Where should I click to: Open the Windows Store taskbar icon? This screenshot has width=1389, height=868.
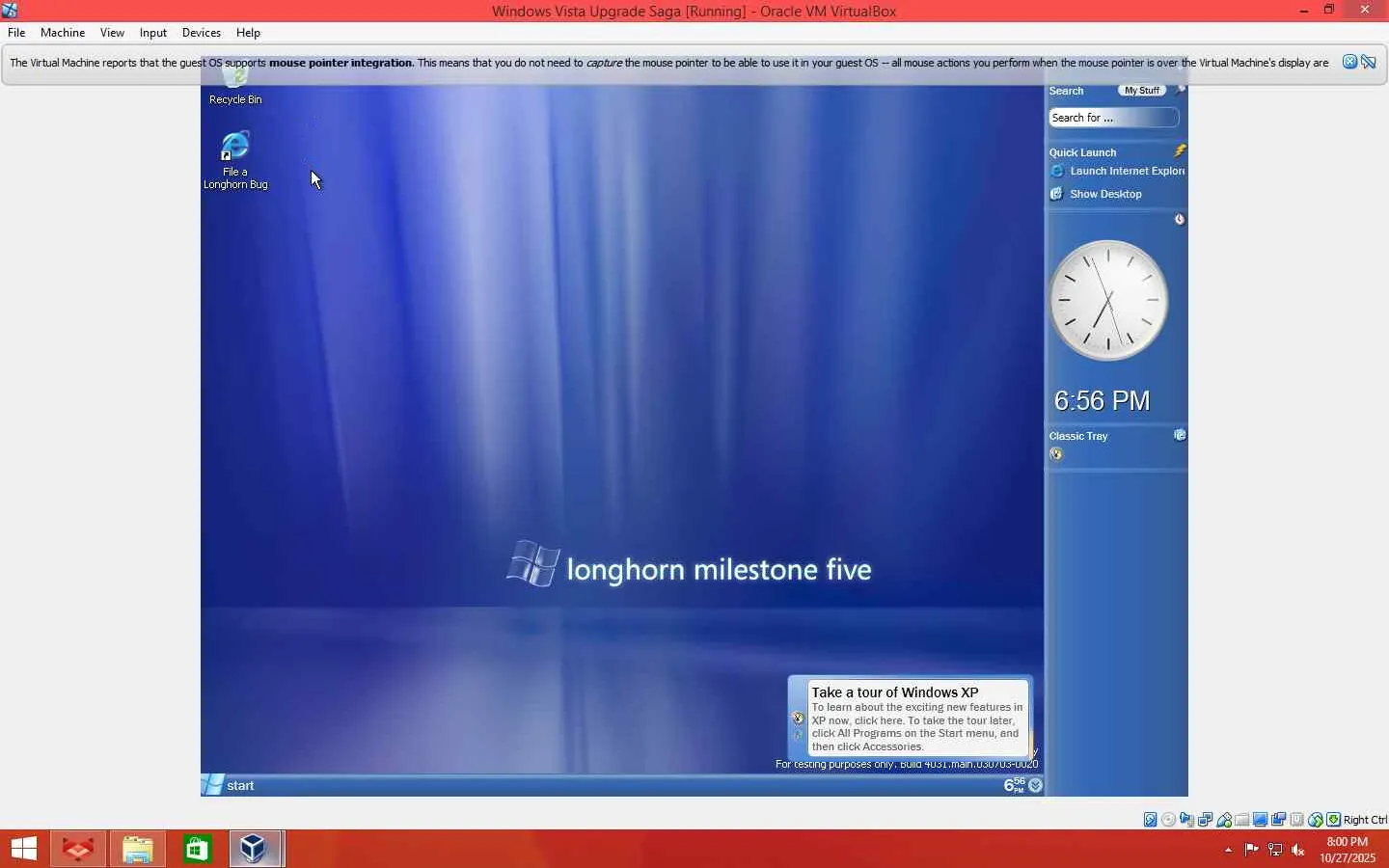pyautogui.click(x=197, y=849)
